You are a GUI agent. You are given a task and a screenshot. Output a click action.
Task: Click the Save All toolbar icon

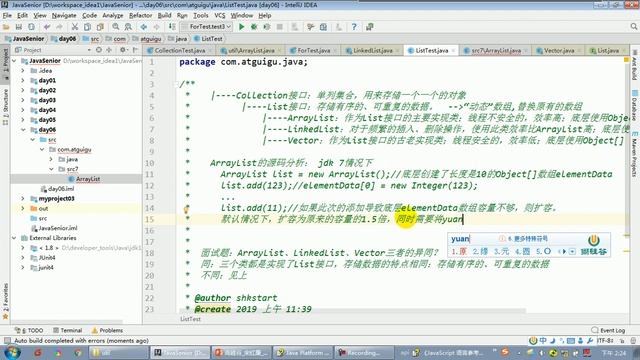(x=19, y=27)
